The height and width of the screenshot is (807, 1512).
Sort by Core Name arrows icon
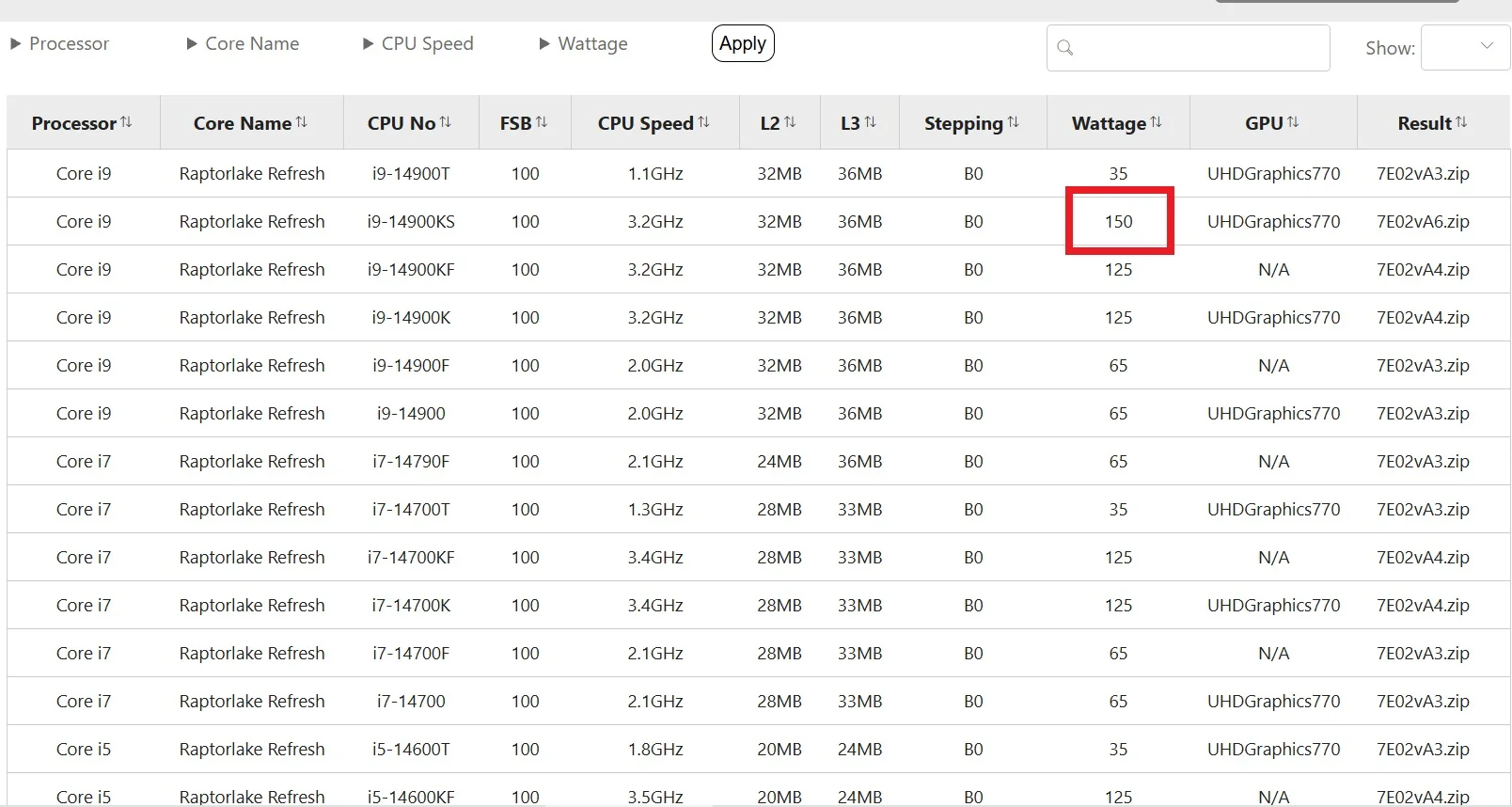[x=302, y=122]
